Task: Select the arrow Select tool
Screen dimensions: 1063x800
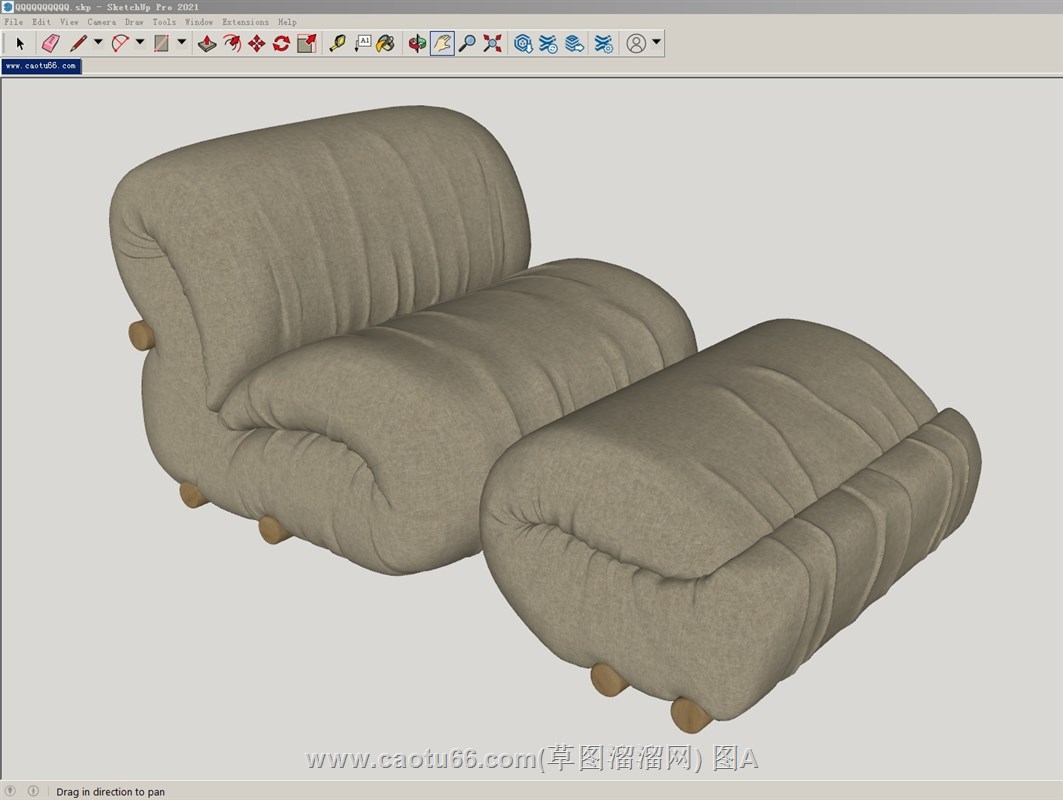Action: [x=19, y=43]
